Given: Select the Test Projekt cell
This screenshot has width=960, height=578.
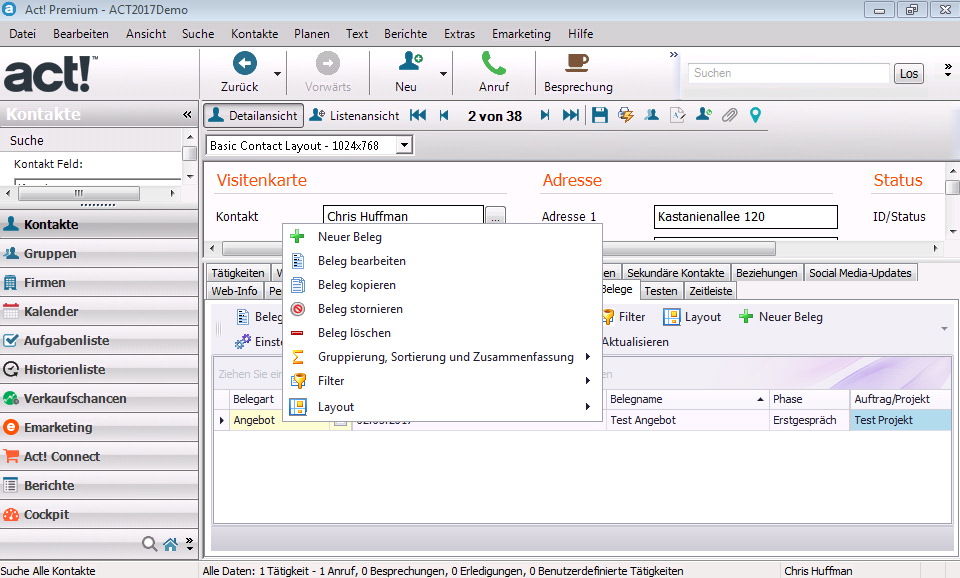Looking at the screenshot, I should click(x=900, y=420).
